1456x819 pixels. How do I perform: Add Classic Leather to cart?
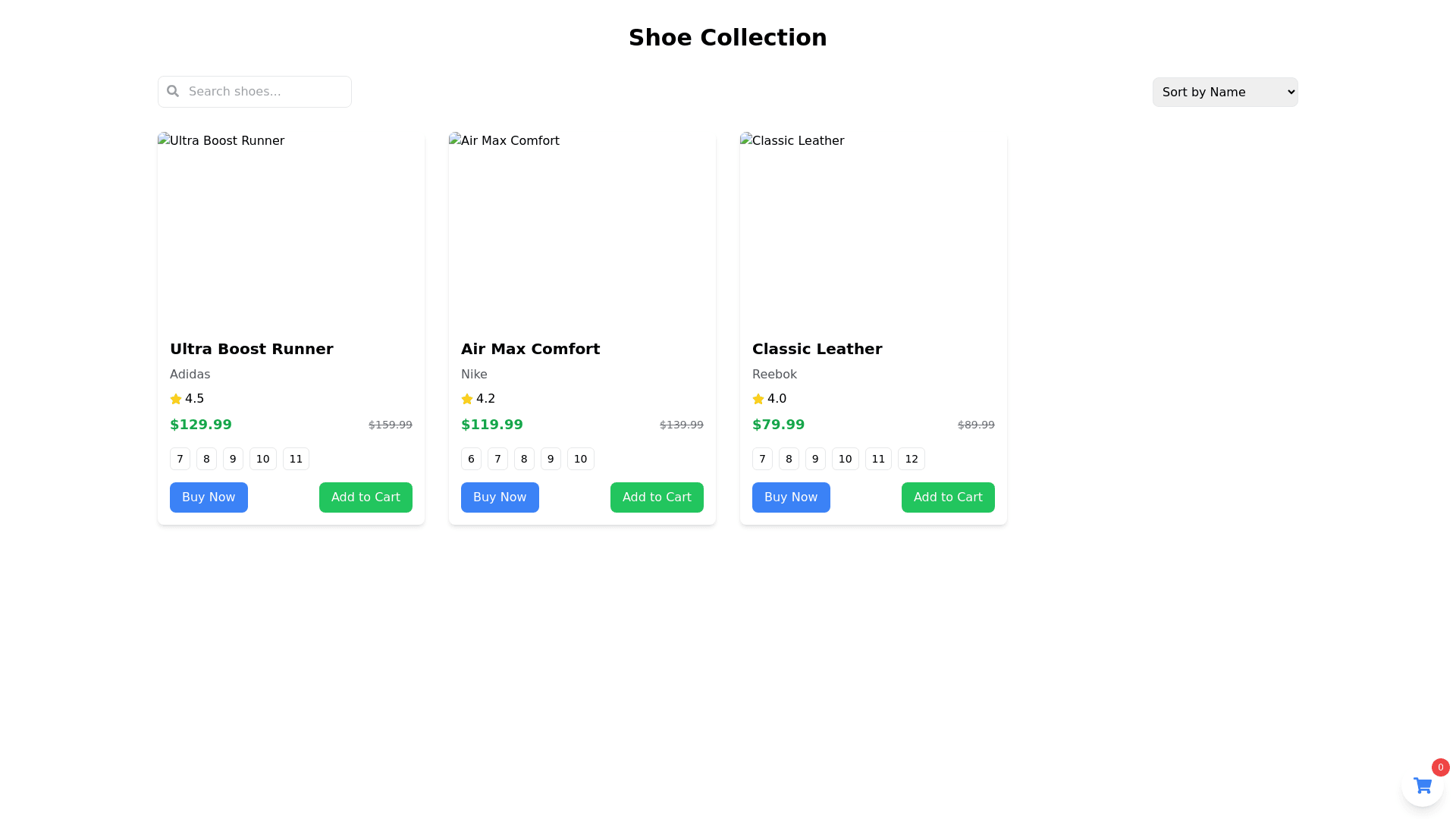click(x=948, y=497)
